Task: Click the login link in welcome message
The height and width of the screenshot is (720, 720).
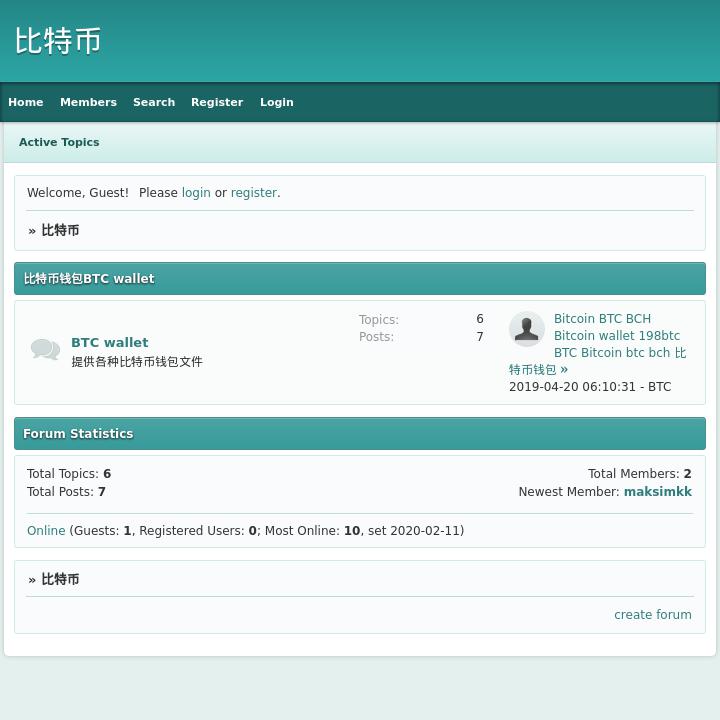Action: (x=196, y=193)
